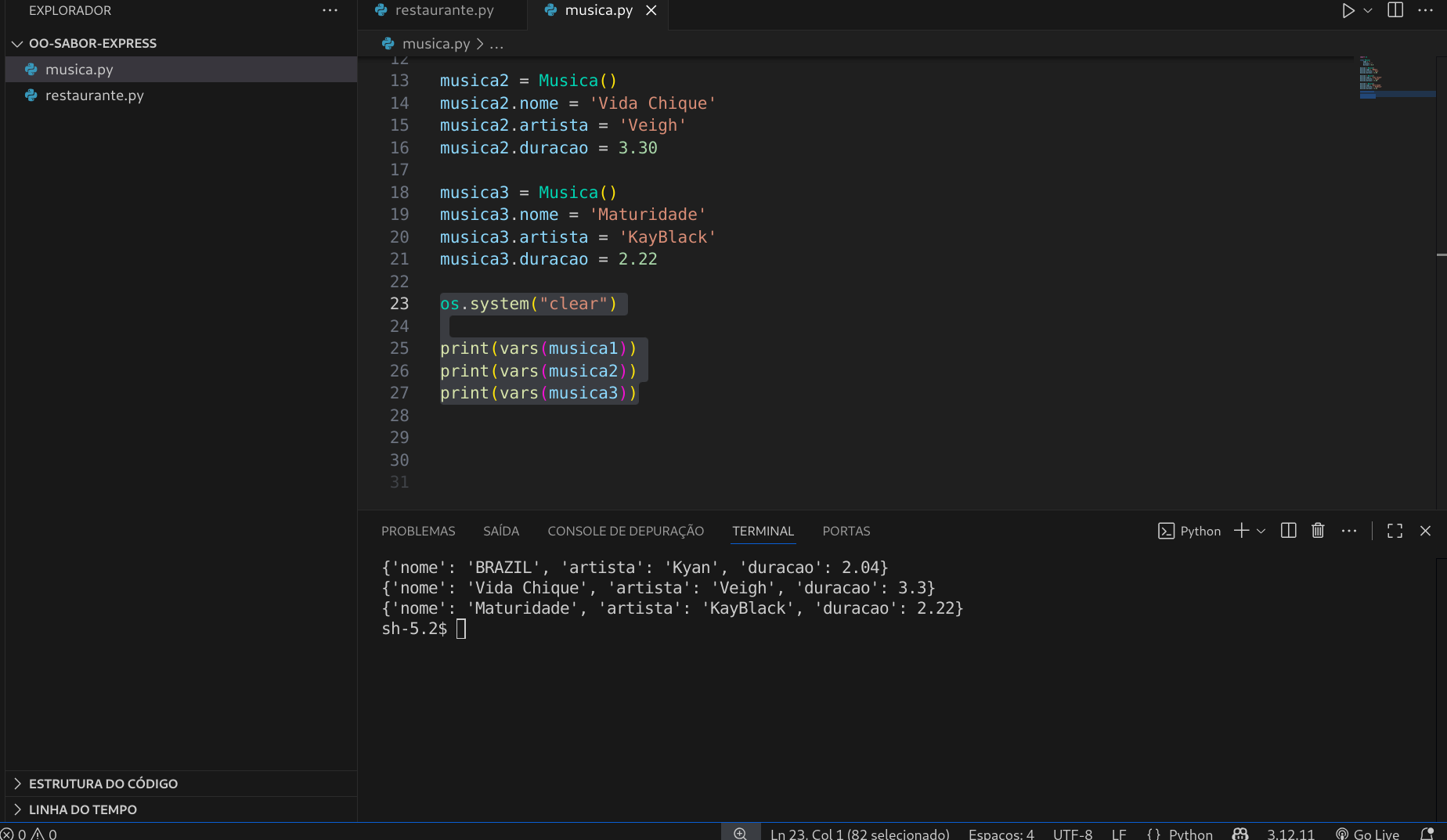Select the Python 3.12.11 interpreter version
Image resolution: width=1447 pixels, height=840 pixels.
(1290, 834)
